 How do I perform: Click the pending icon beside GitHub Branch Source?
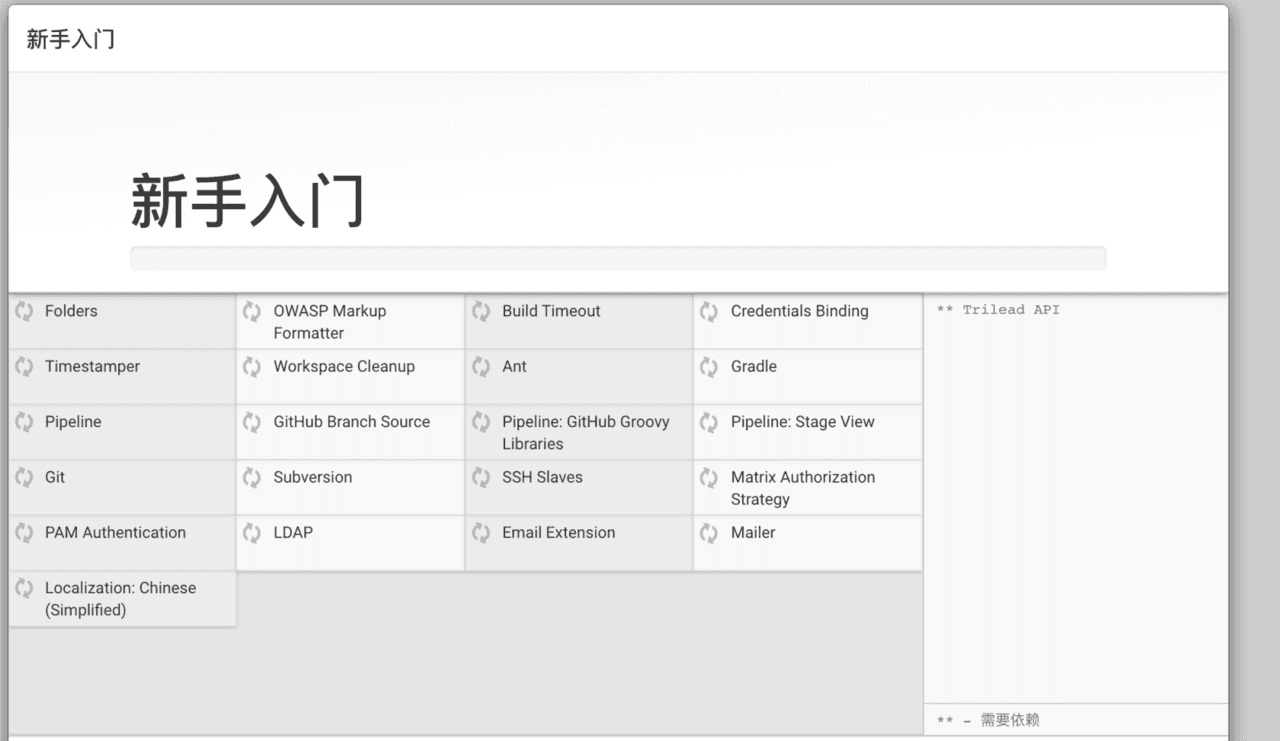252,422
